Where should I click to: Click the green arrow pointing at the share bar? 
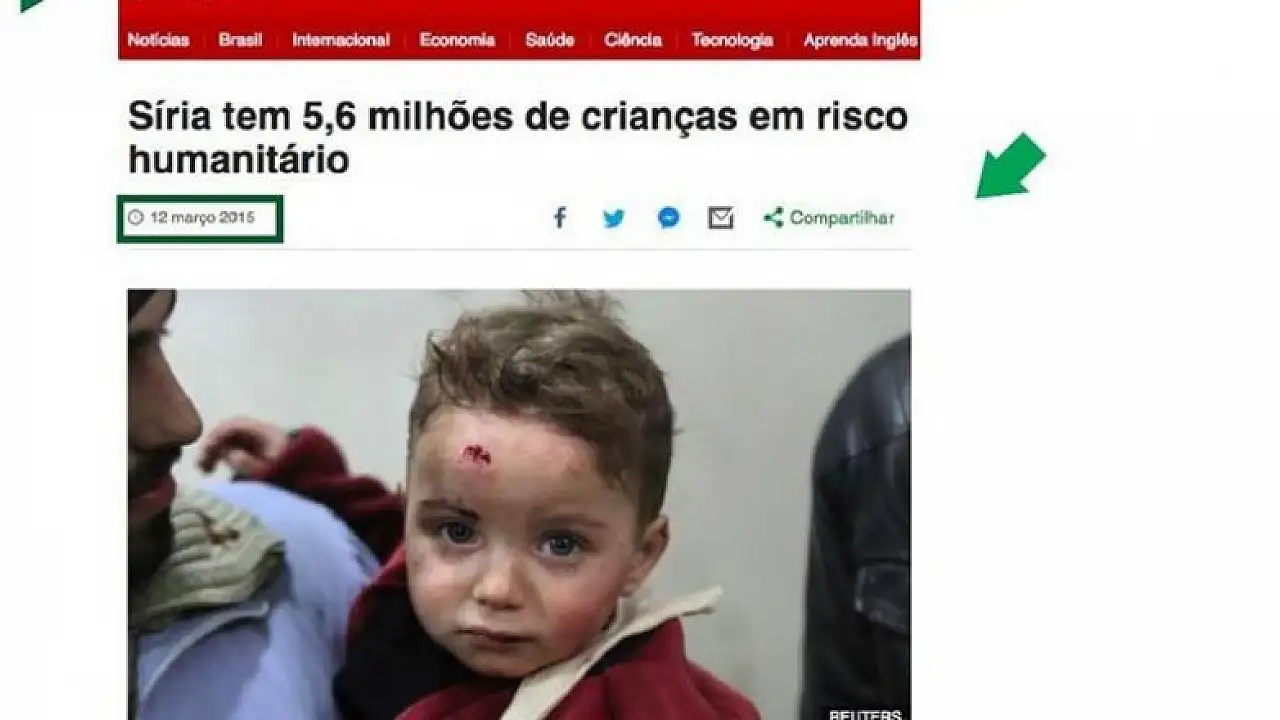pyautogui.click(x=1010, y=166)
